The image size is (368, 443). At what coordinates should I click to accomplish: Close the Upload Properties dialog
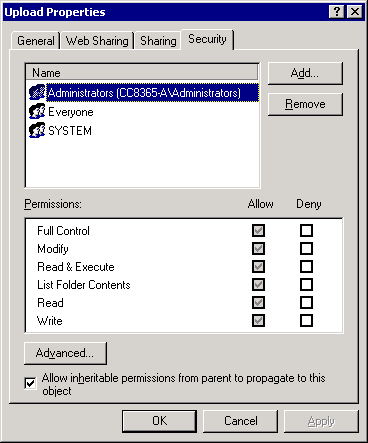[x=355, y=12]
